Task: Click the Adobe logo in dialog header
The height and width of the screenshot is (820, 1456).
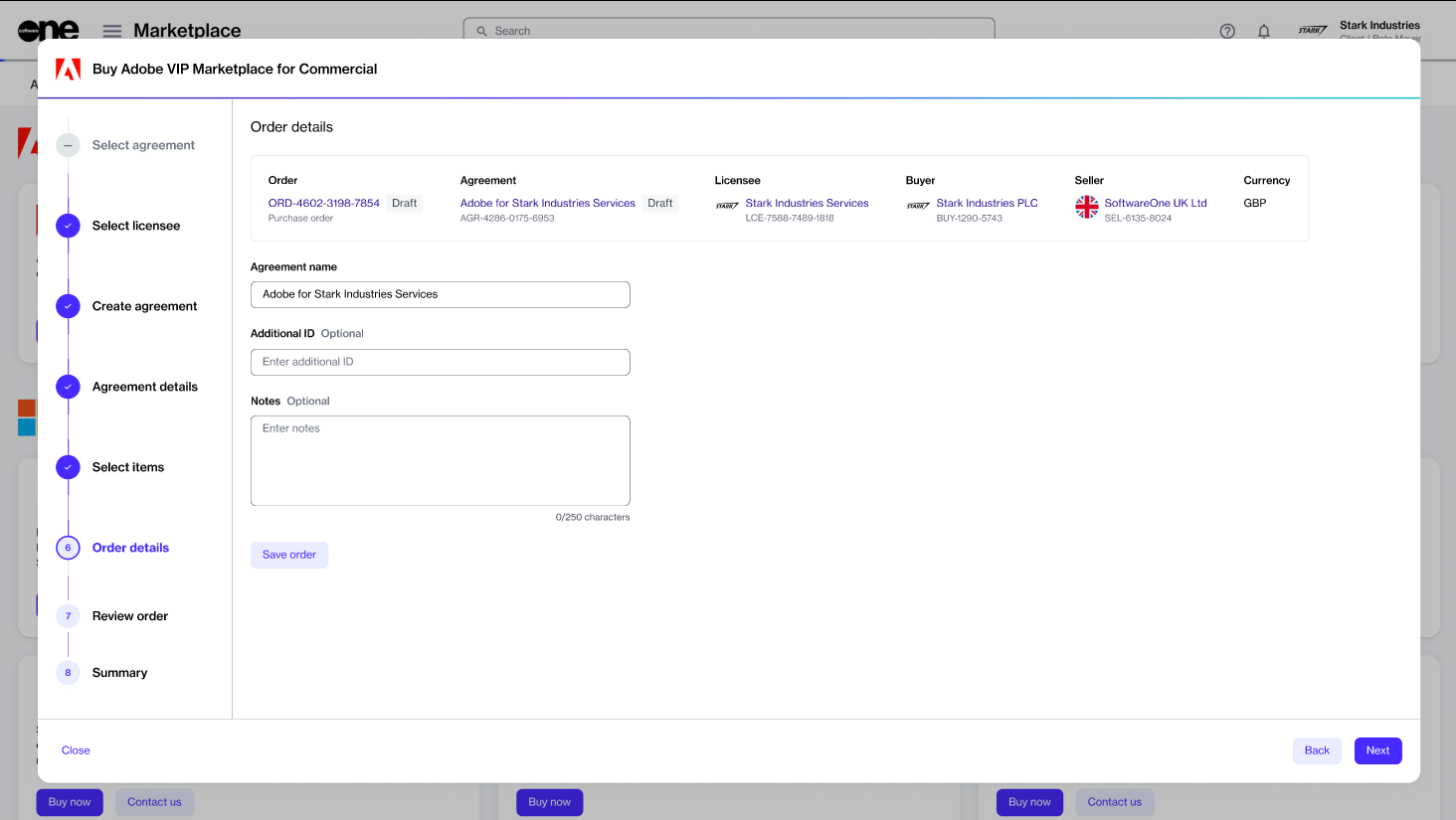Action: (x=68, y=70)
